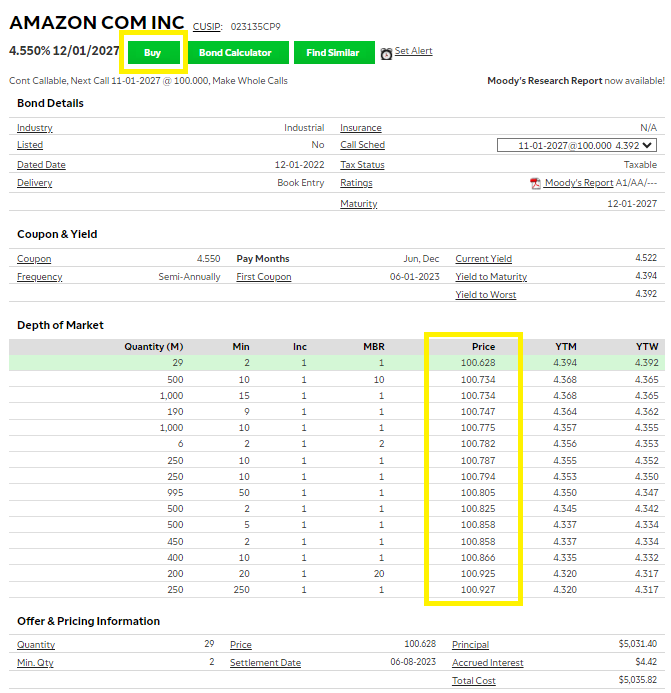671x693 pixels.
Task: Click the Price link under Offer & Pricing
Action: [240, 645]
